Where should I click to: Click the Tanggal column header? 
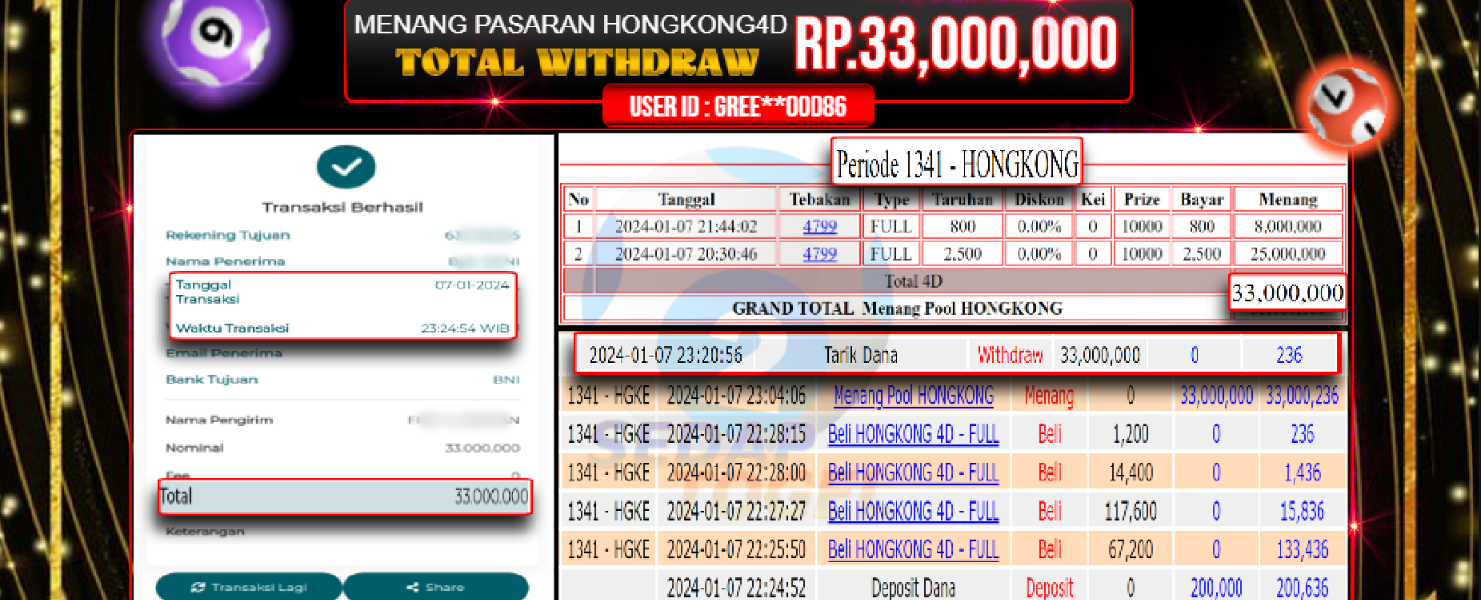point(686,199)
